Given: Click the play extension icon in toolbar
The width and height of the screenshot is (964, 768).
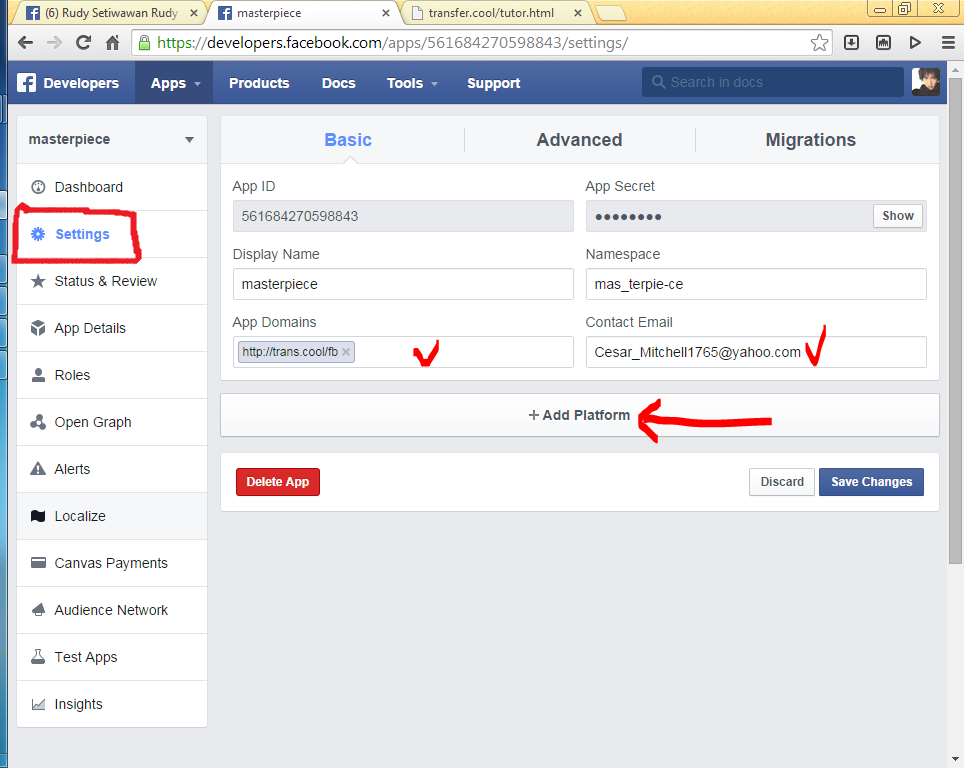Looking at the screenshot, I should point(915,42).
